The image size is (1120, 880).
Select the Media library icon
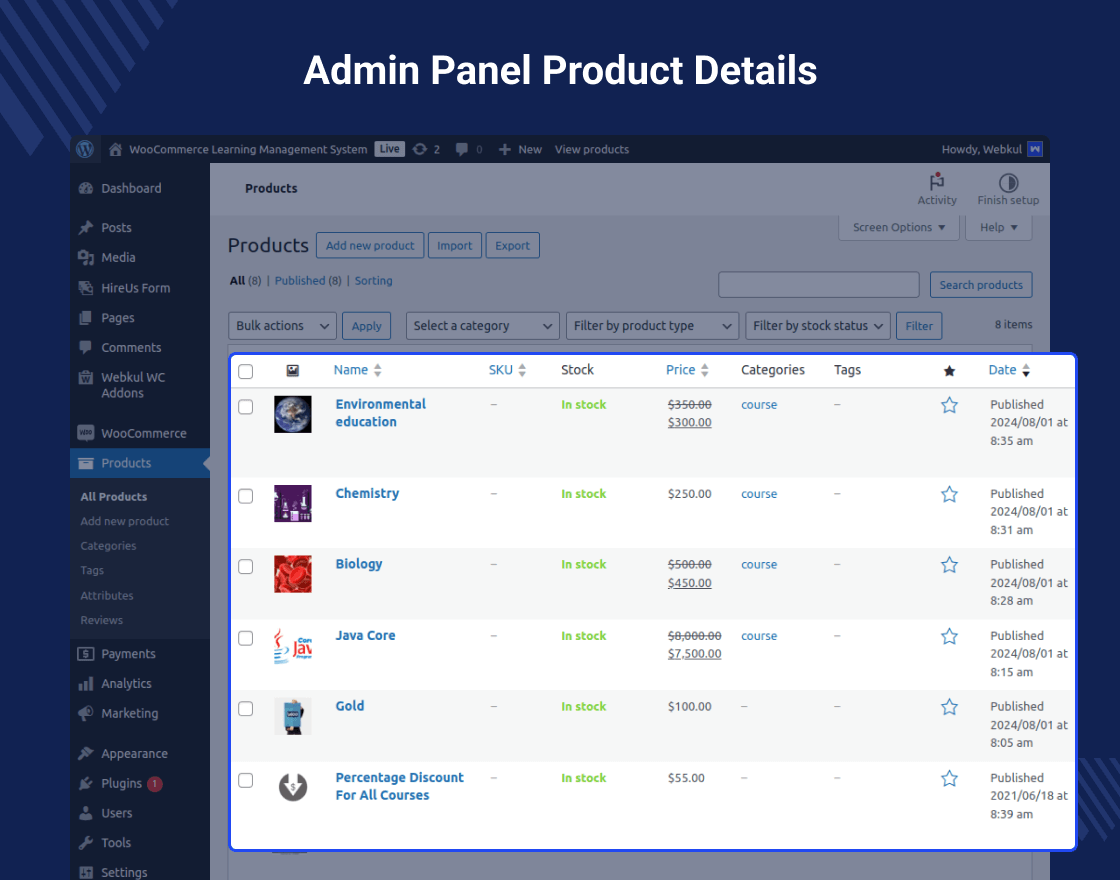84,257
